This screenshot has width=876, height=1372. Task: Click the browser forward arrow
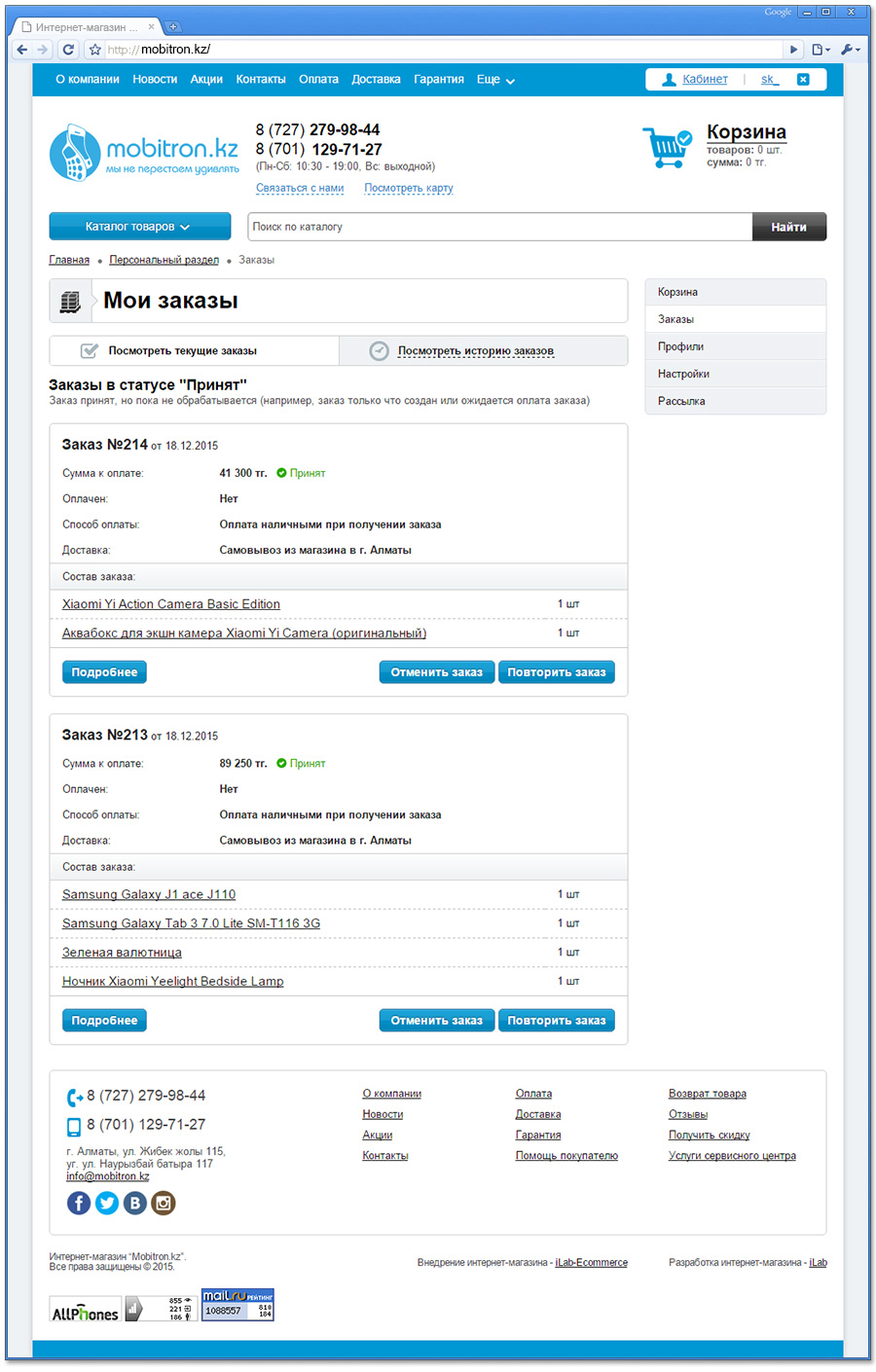pyautogui.click(x=42, y=50)
